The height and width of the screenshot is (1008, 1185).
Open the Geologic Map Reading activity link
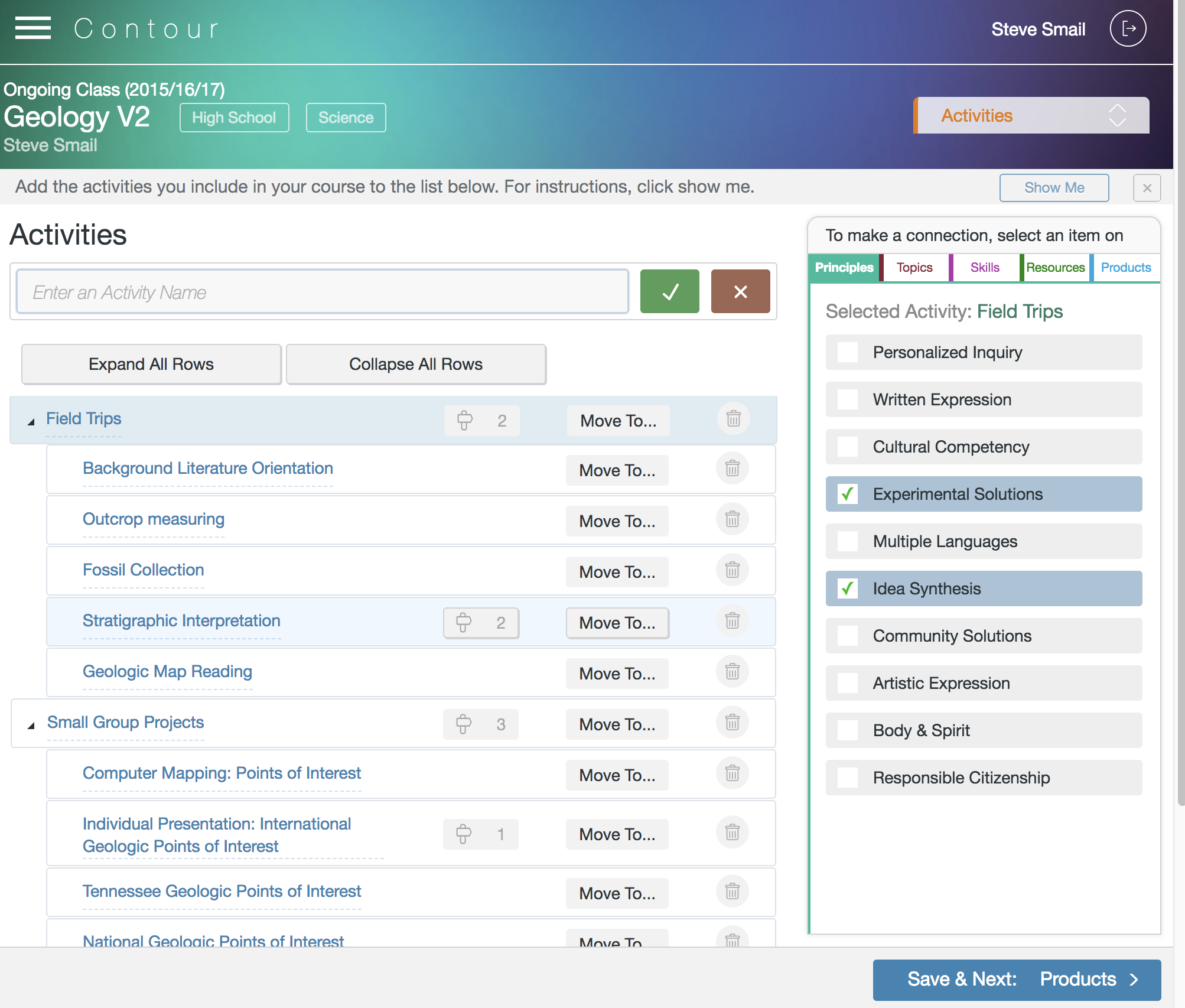[x=167, y=671]
